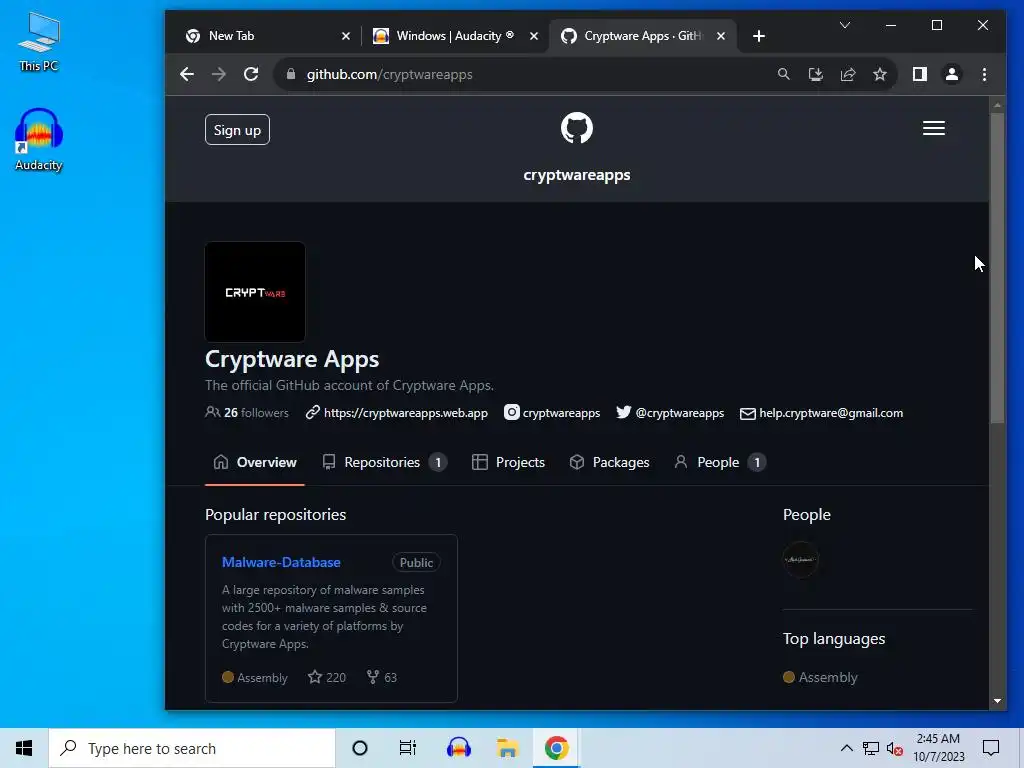Click Assembly under Top languages

820,677
